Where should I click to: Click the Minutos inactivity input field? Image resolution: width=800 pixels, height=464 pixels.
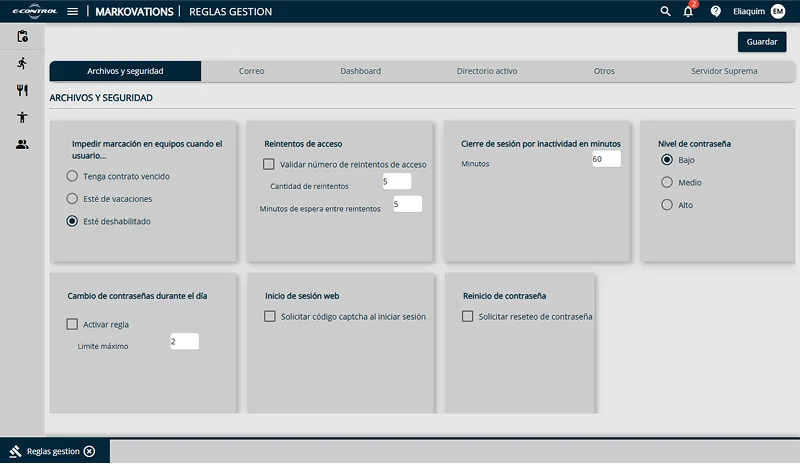[x=606, y=159]
